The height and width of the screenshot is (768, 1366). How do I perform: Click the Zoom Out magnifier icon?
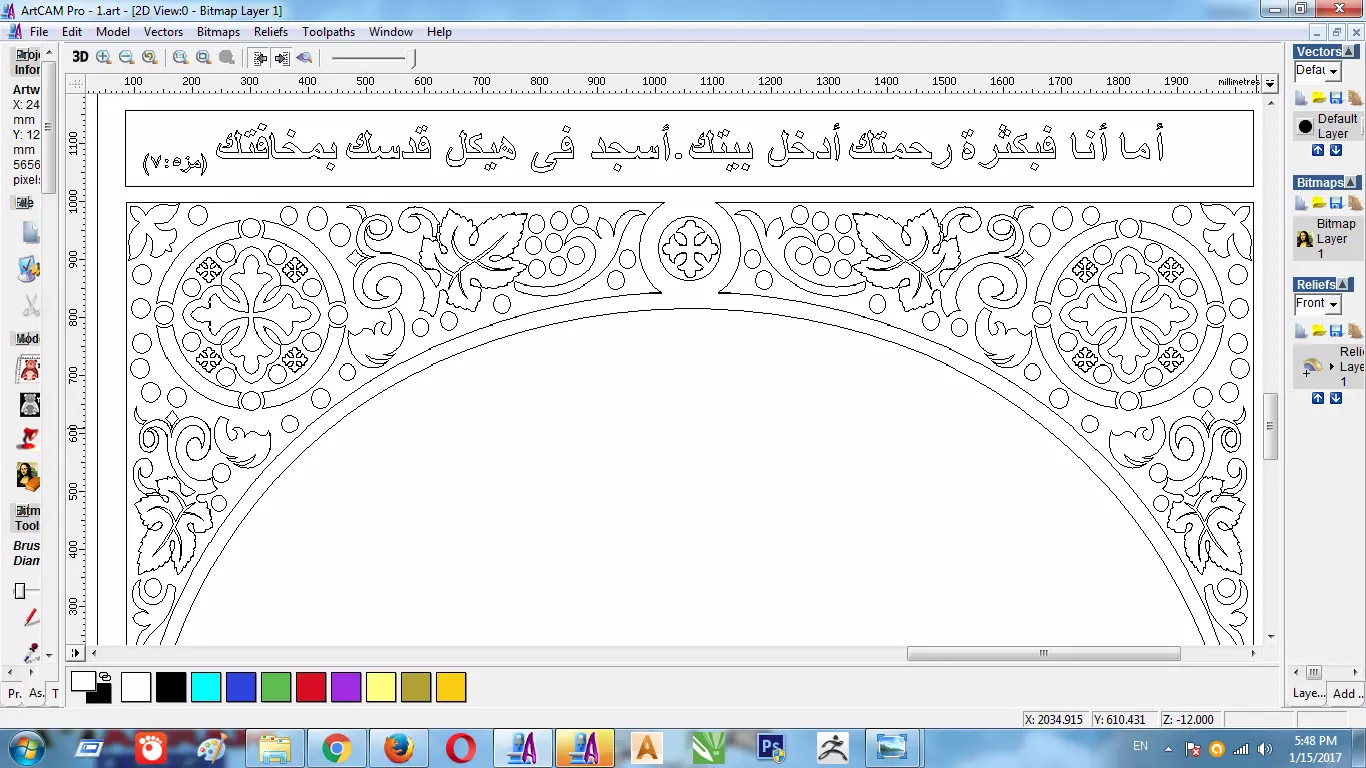tap(126, 57)
